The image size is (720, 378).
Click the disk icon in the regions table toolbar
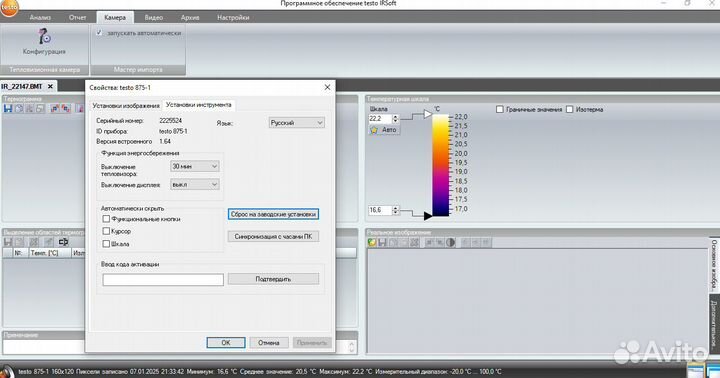click(x=8, y=242)
